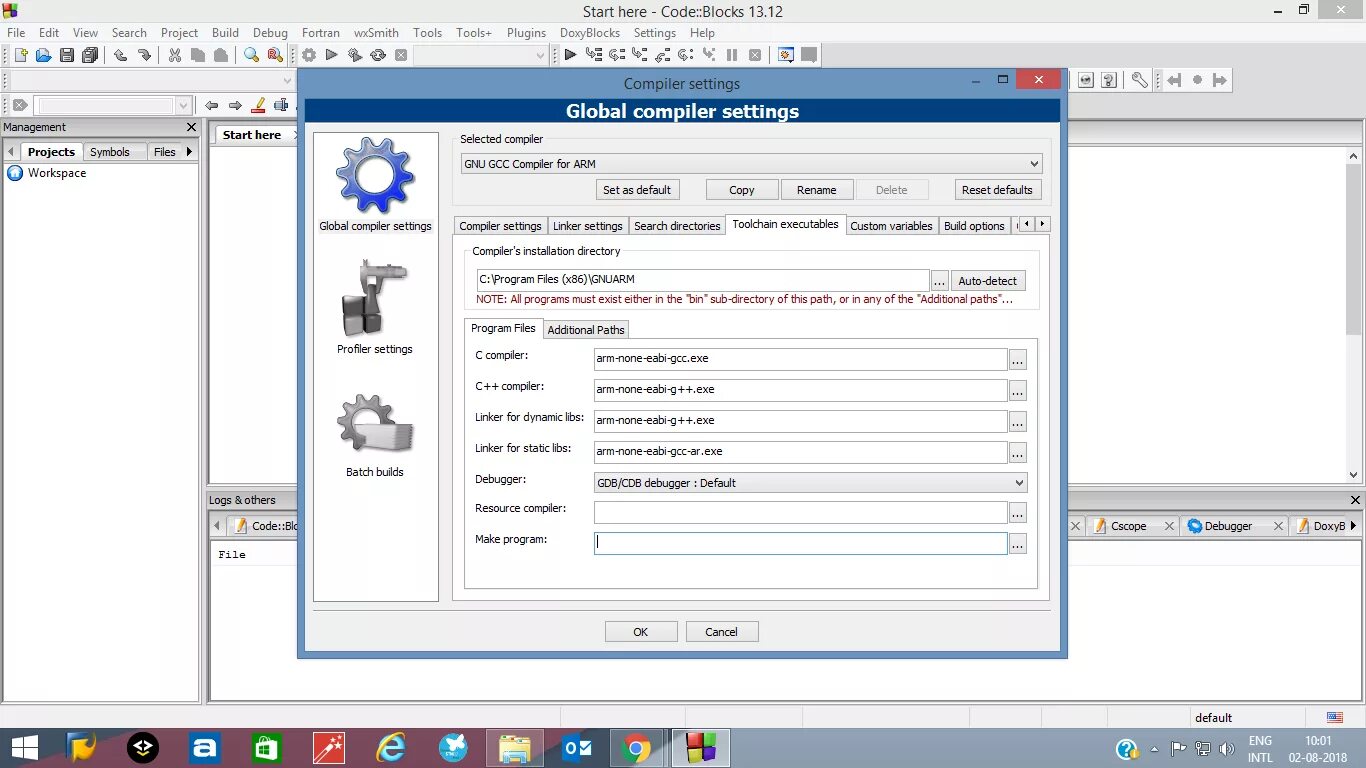Image resolution: width=1366 pixels, height=768 pixels.
Task: Click the Replace magnifier icon
Action: (274, 56)
